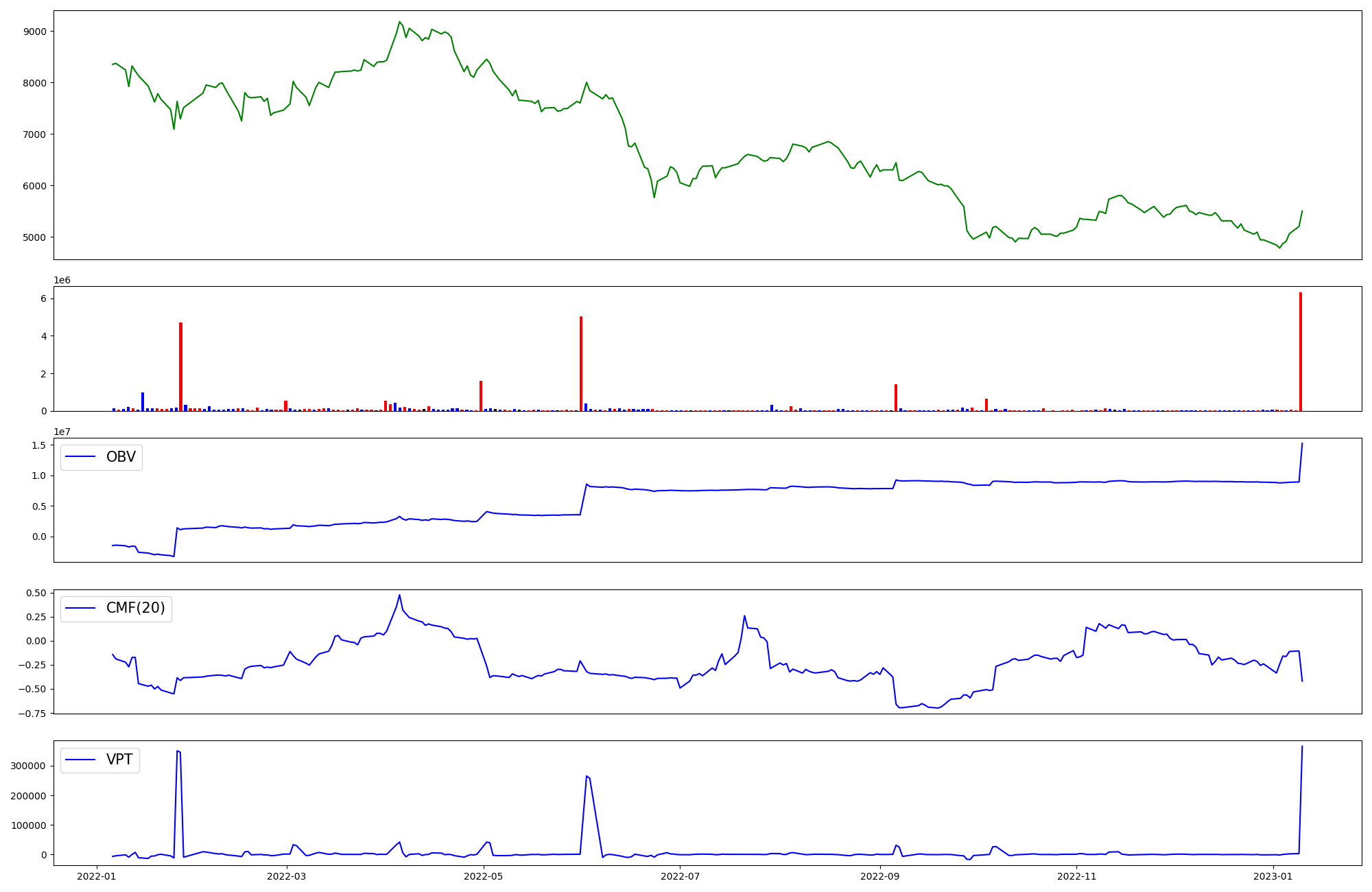Click the red volume spike near June 2022
1372x892 pixels.
(x=581, y=364)
